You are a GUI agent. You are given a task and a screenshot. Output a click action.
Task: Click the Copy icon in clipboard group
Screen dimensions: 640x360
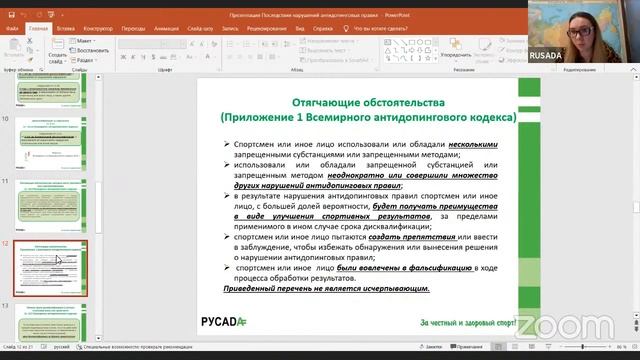pyautogui.click(x=30, y=51)
